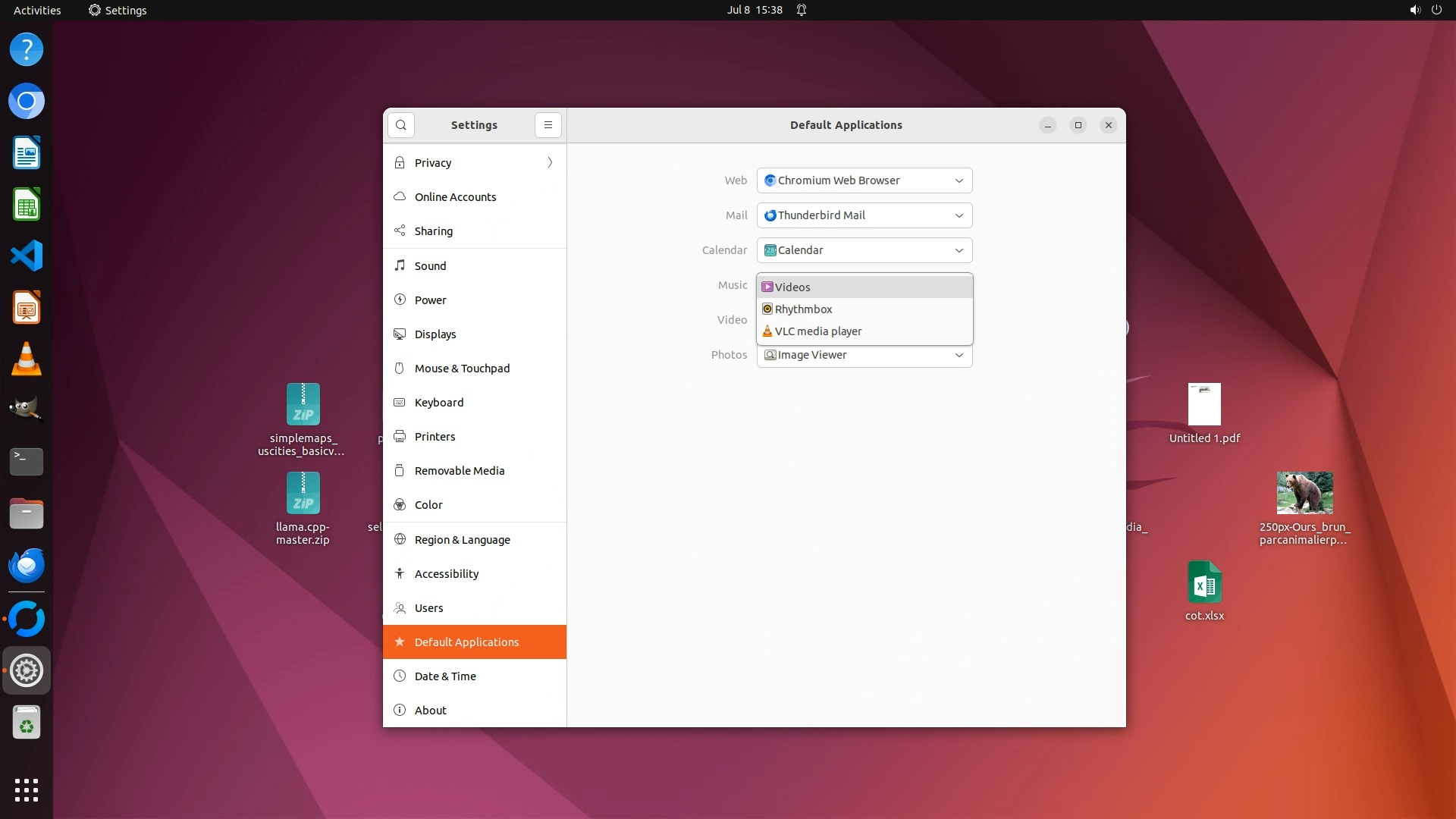Click Thunderbird icon in the dock
Screen dimensions: 1456x819
[27, 566]
